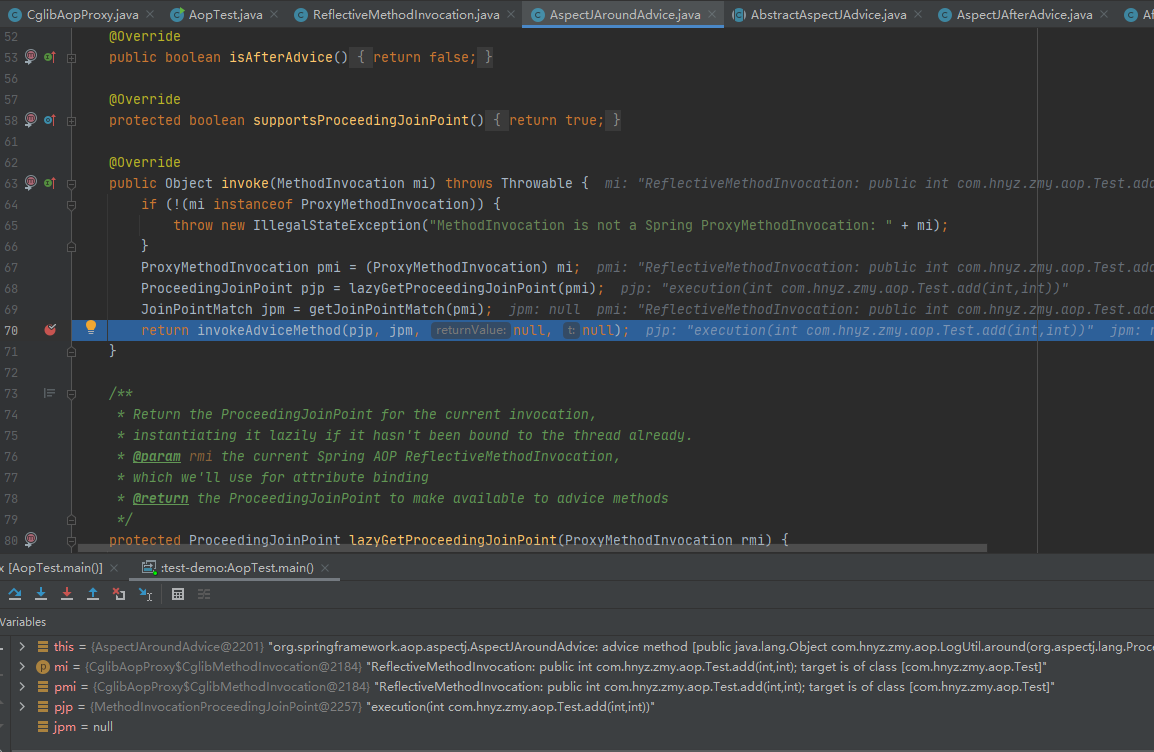The height and width of the screenshot is (752, 1154).
Task: Open Evaluate Expression calculator icon
Action: tap(178, 594)
